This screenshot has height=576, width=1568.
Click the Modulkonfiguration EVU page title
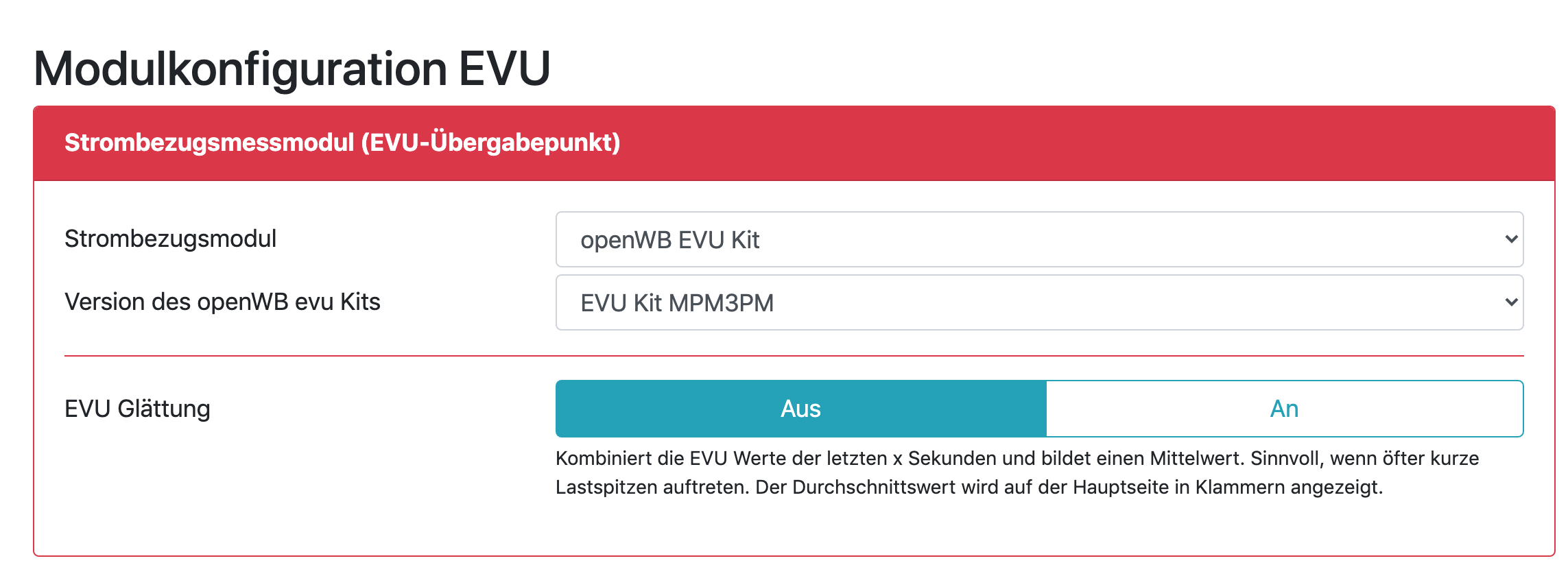click(292, 69)
